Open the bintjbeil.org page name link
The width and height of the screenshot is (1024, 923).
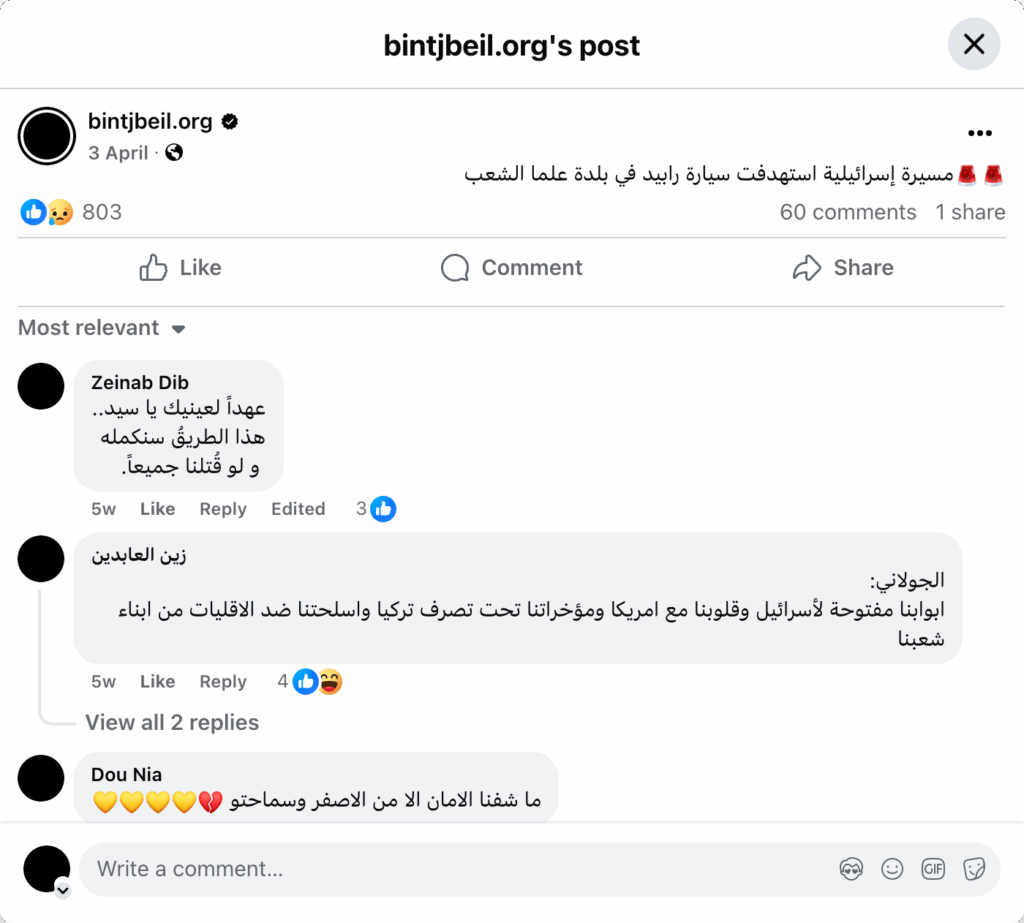pos(150,122)
